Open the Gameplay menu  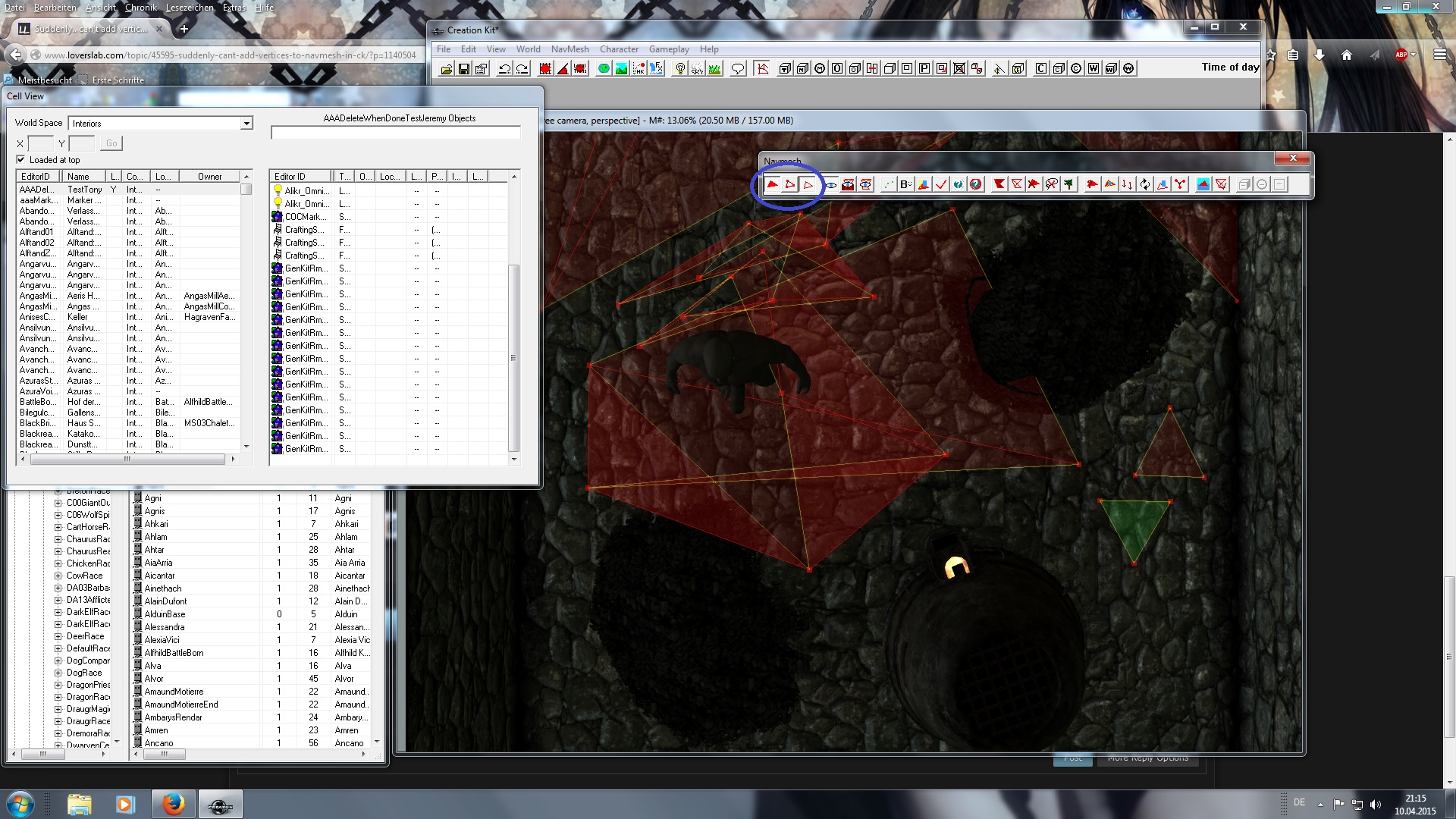[x=669, y=49]
